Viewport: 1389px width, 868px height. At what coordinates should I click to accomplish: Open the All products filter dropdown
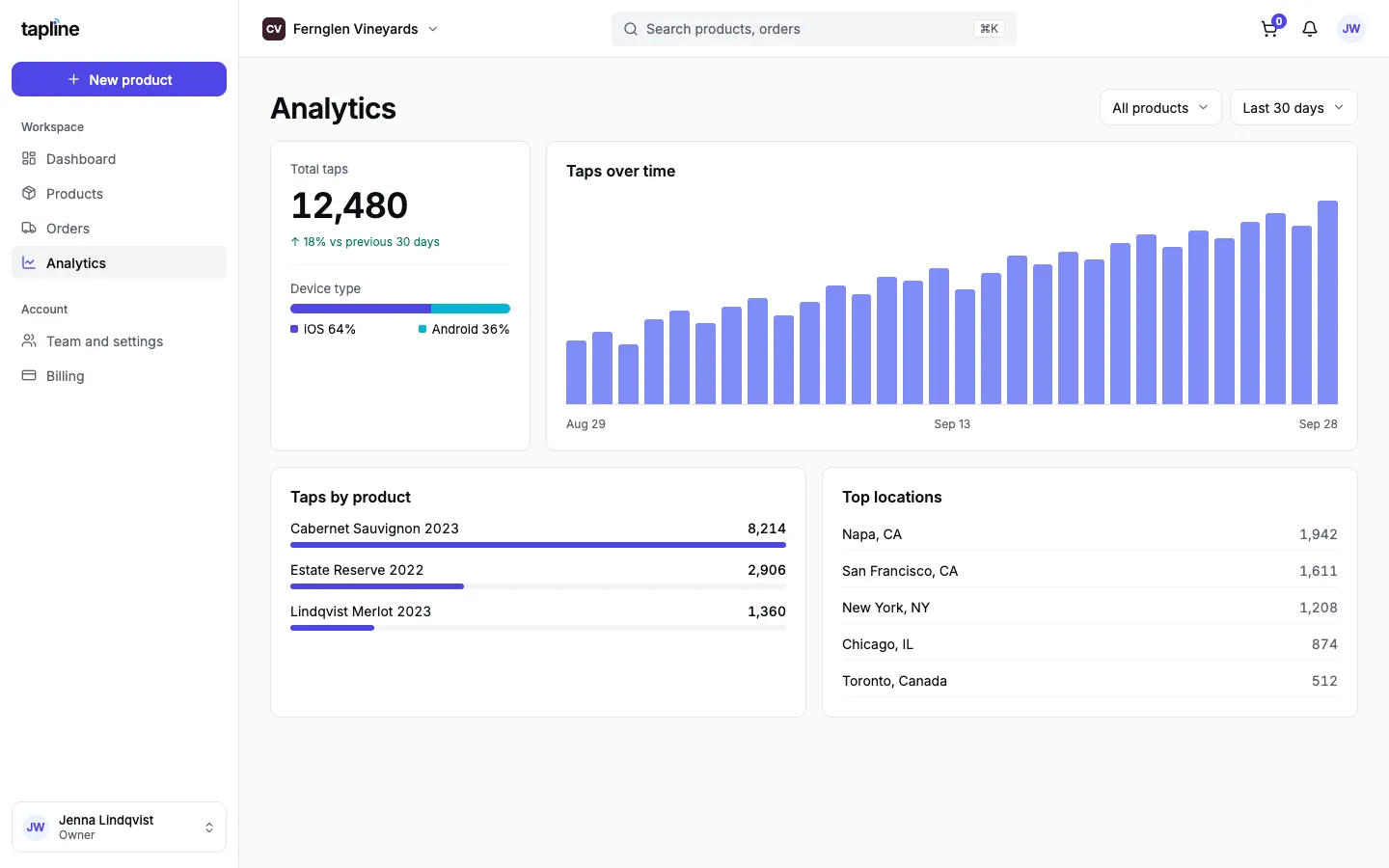click(1160, 108)
